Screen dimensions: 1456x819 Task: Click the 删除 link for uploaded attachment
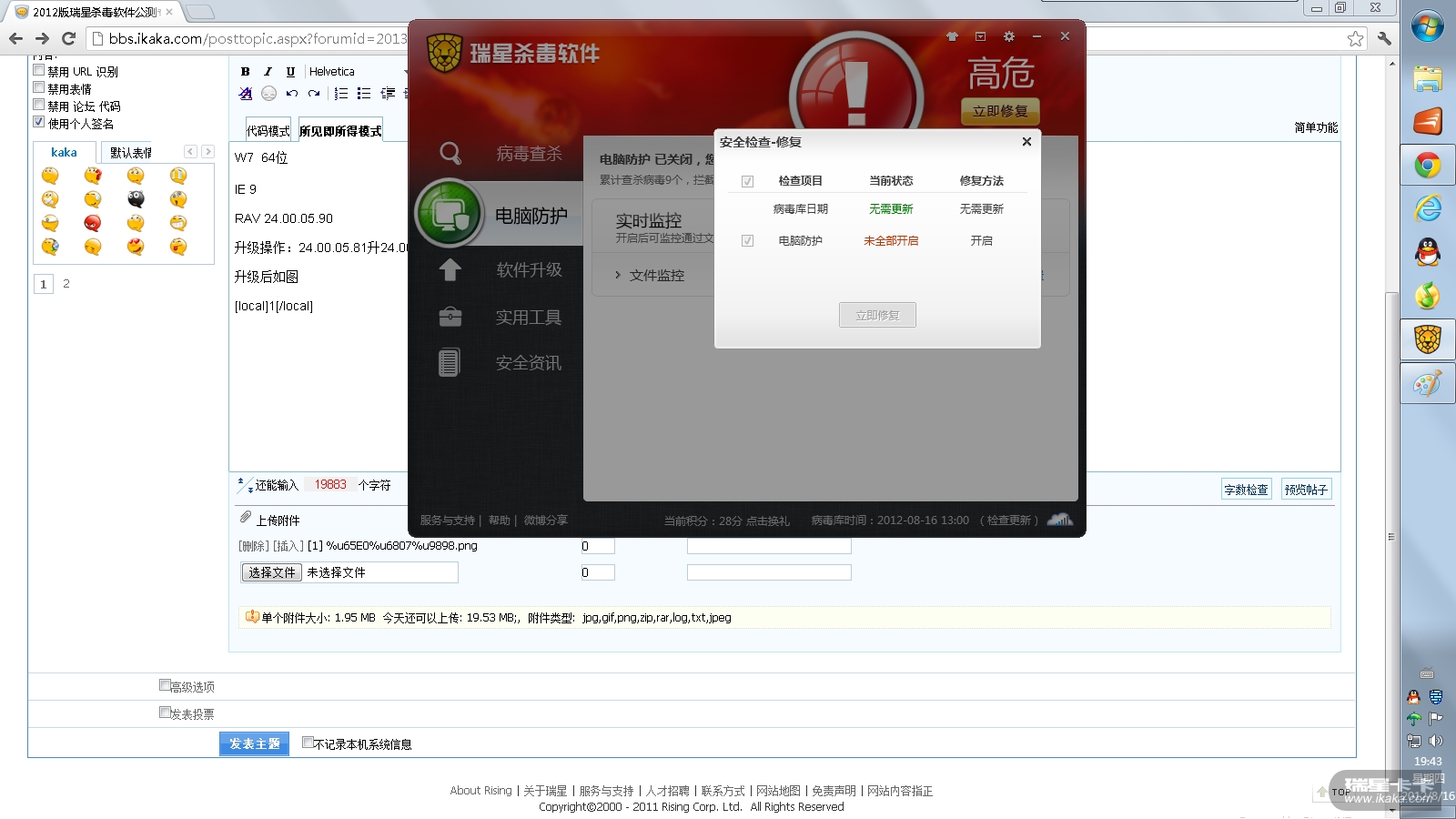point(254,546)
